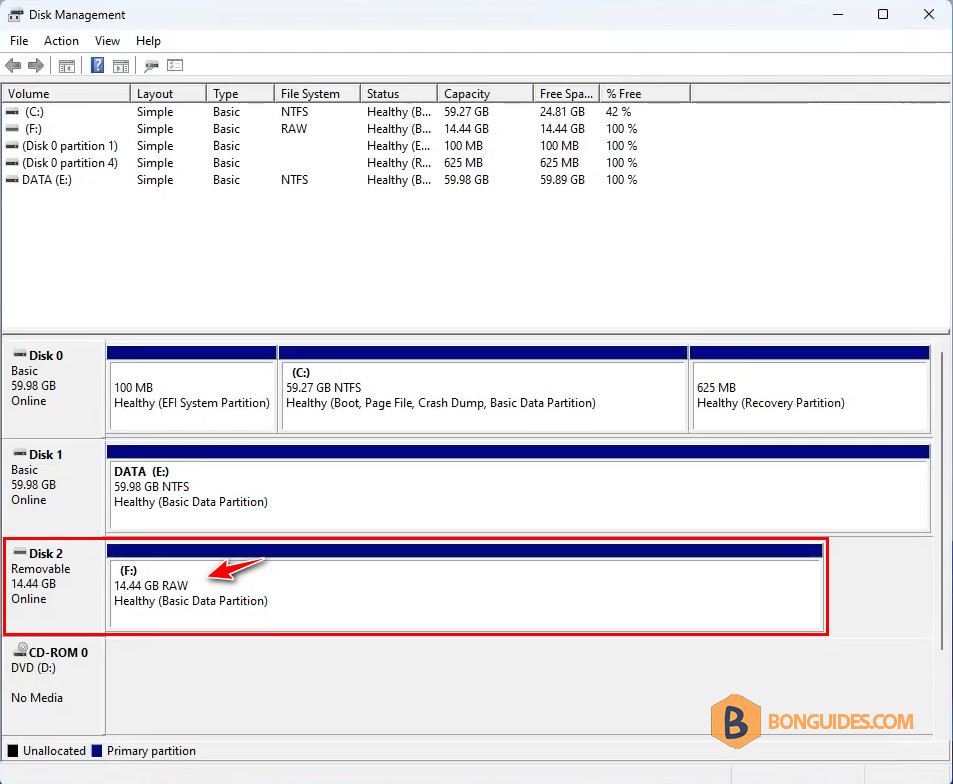This screenshot has height=784, width=953.
Task: Click the Disk 2 removable drive icon
Action: click(x=20, y=552)
